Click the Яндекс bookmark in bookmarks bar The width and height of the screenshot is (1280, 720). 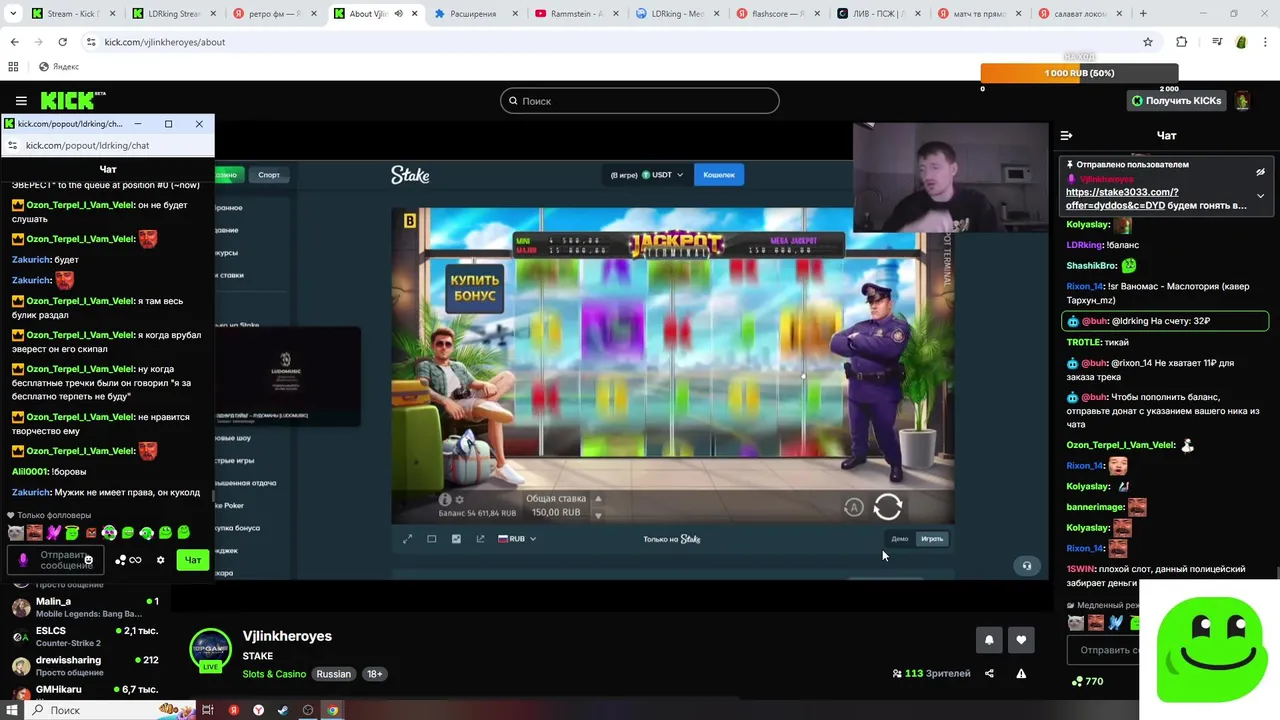tap(59, 67)
